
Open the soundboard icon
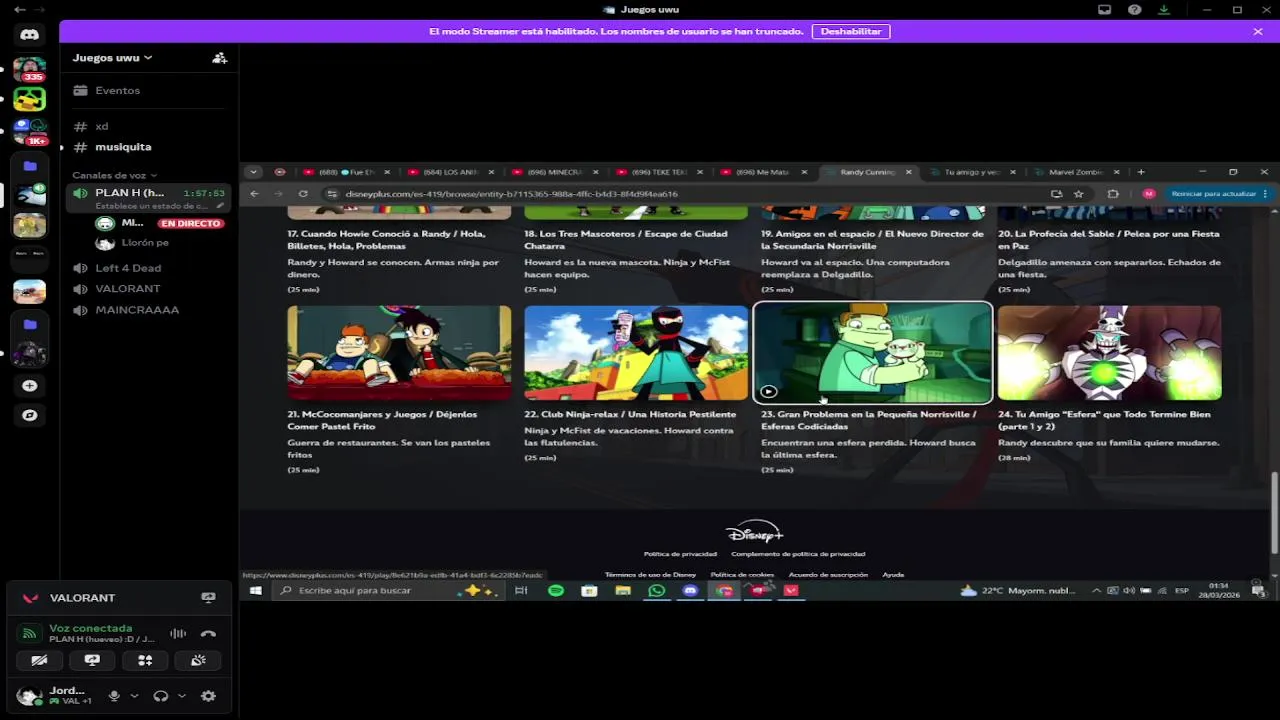coord(198,660)
